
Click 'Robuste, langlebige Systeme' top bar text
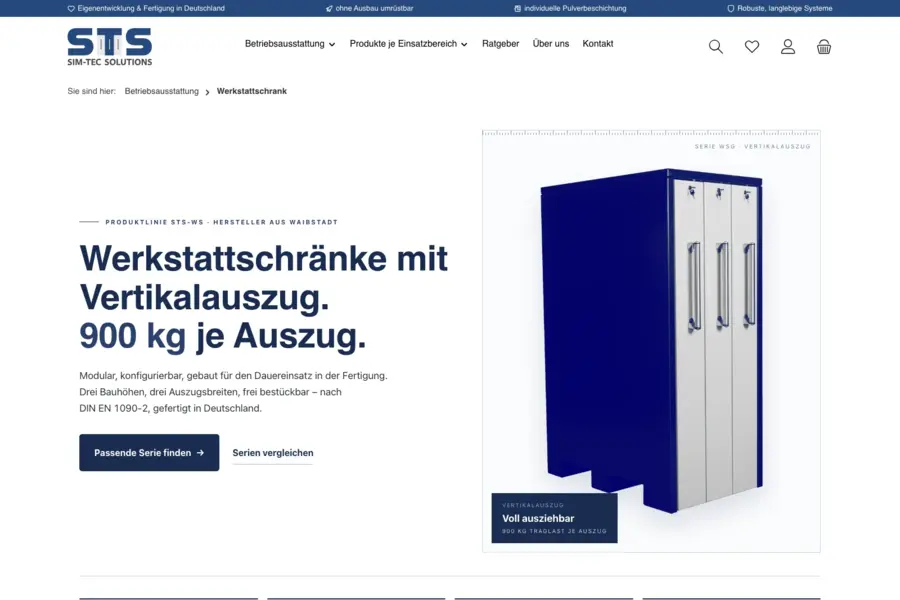click(x=785, y=9)
